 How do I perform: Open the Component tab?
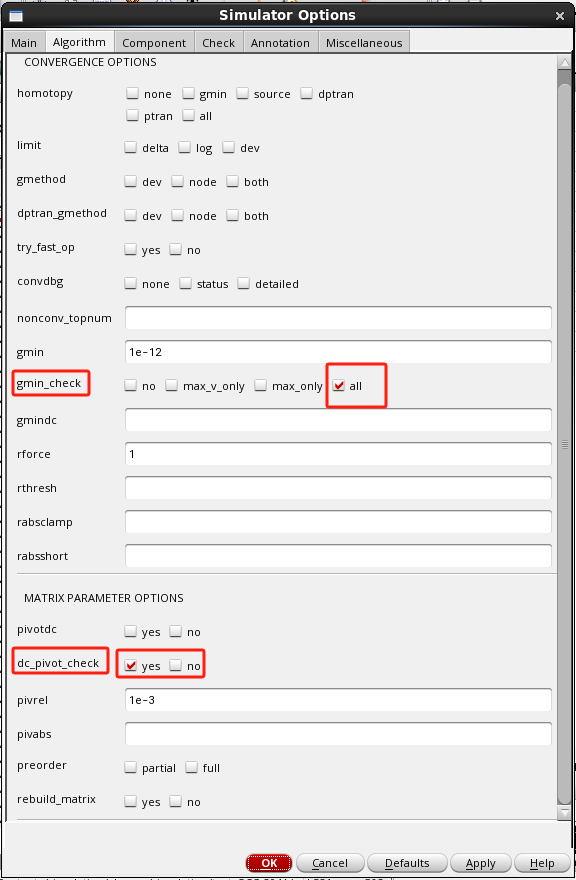pos(154,43)
